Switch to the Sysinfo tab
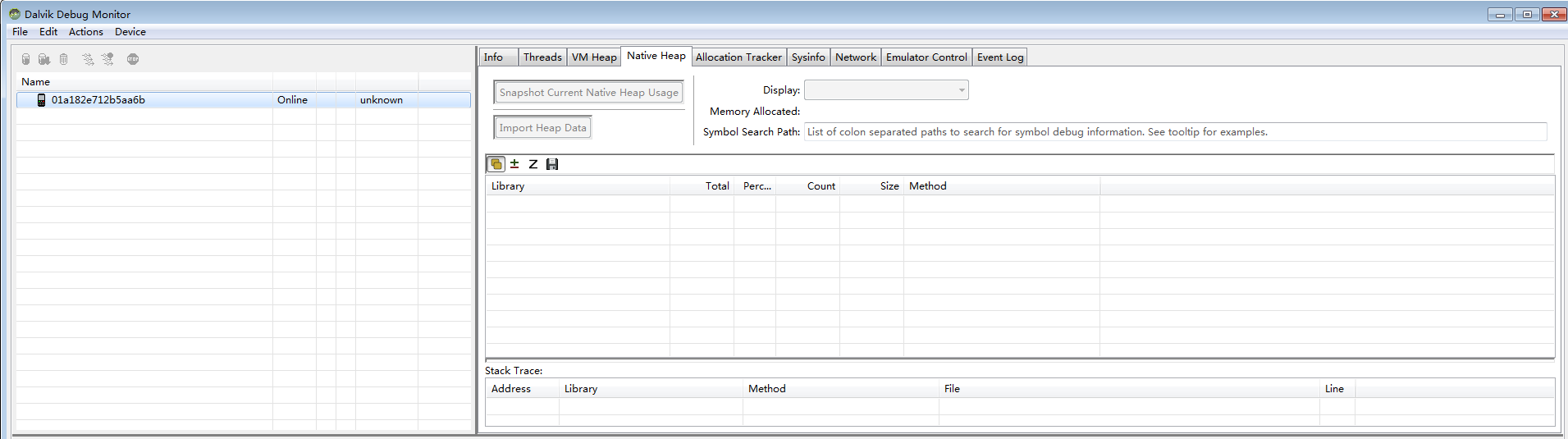Screen dimensions: 1568x439 pyautogui.click(x=808, y=57)
